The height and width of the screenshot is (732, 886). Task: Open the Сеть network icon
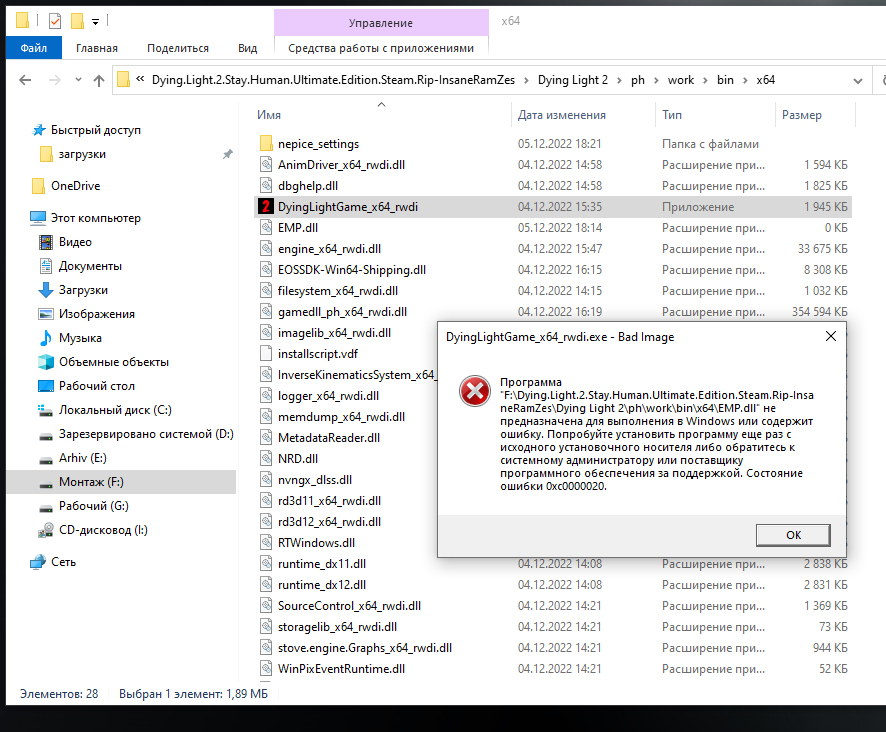38,562
